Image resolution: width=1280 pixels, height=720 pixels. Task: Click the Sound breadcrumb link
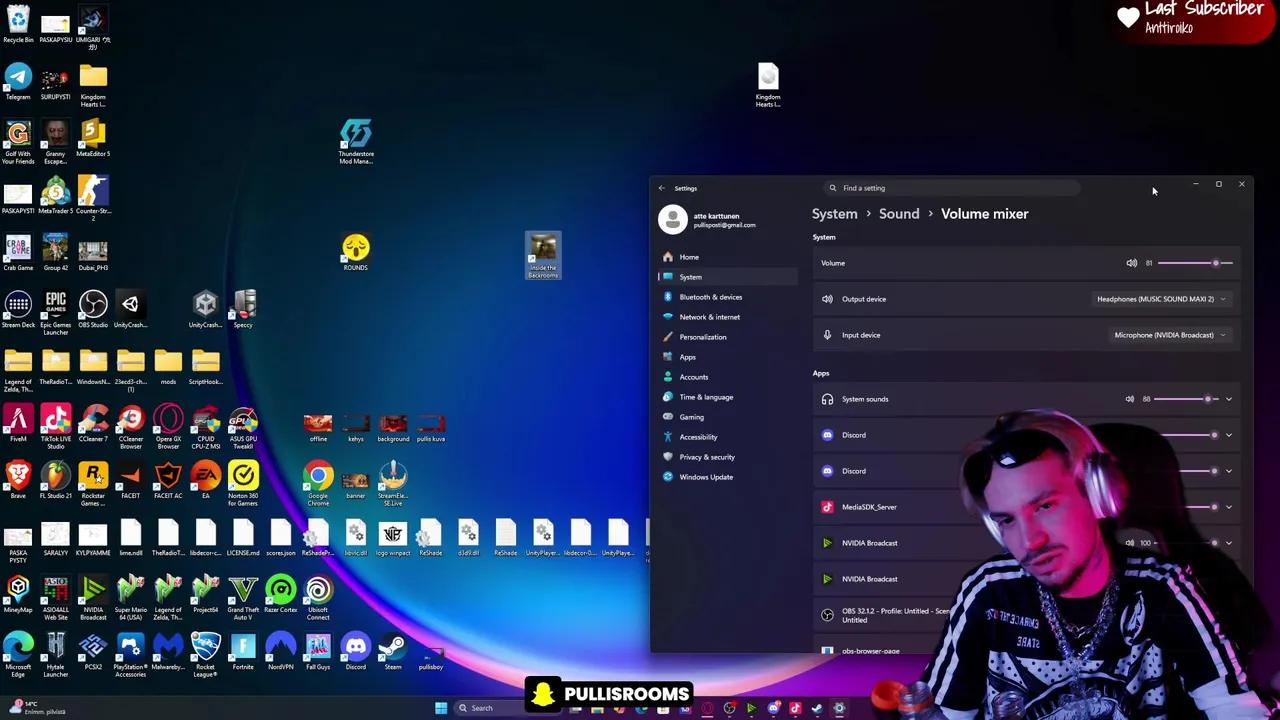[x=899, y=214]
